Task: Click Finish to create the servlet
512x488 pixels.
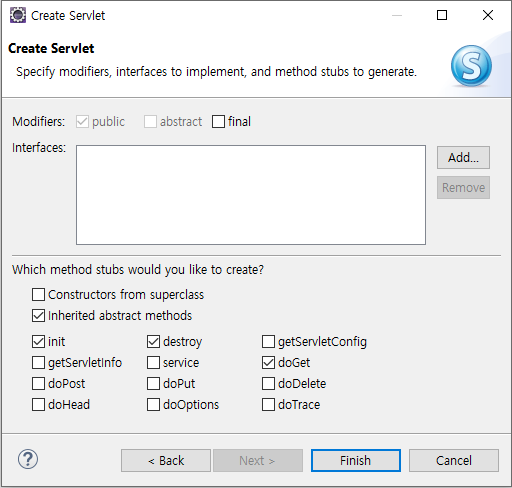Action: click(356, 461)
